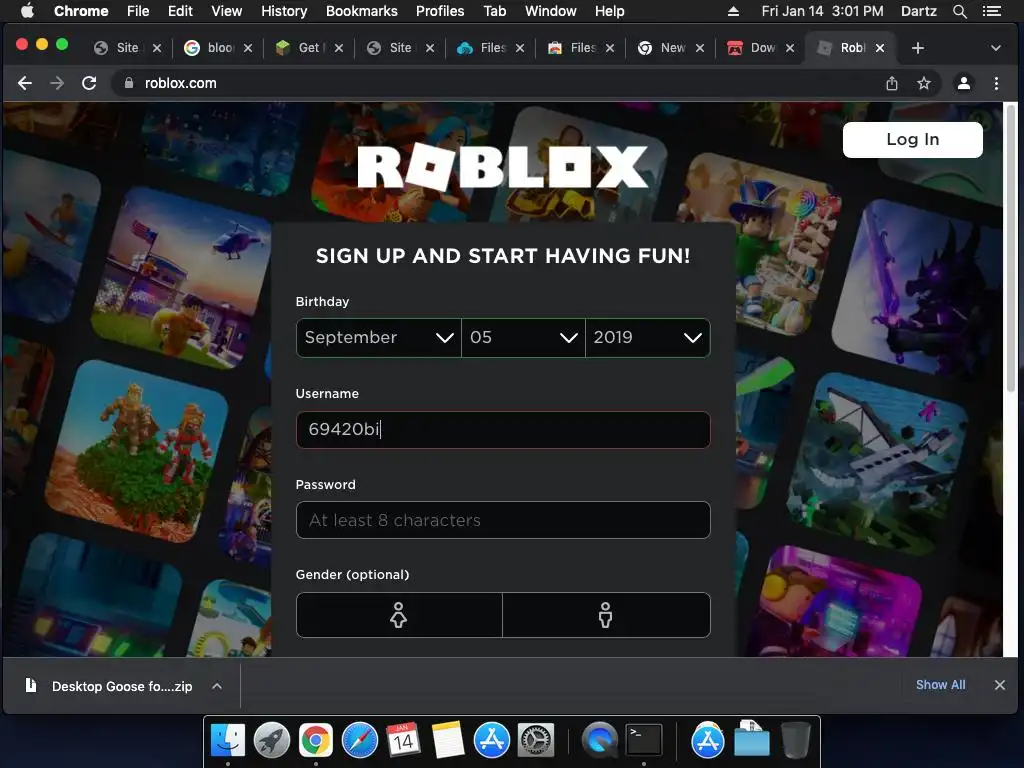Open Launchpad from the Dock

[x=272, y=740]
